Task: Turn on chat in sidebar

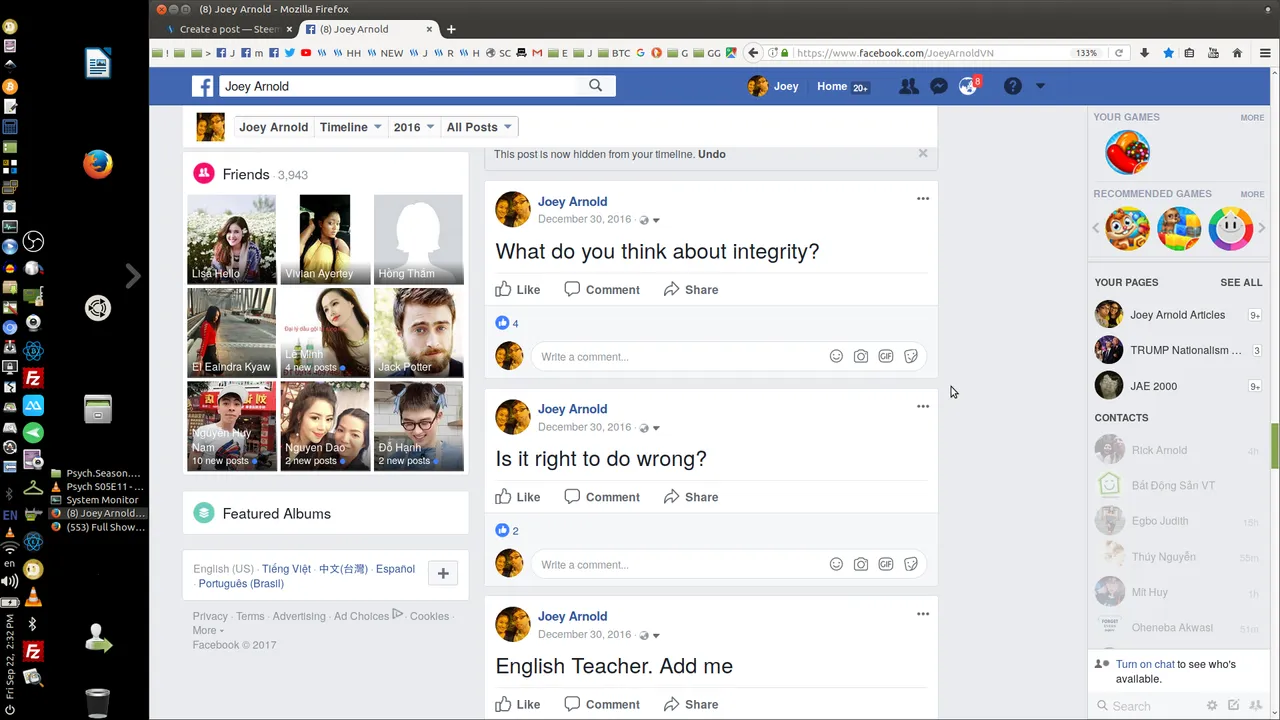Action: 1145,664
